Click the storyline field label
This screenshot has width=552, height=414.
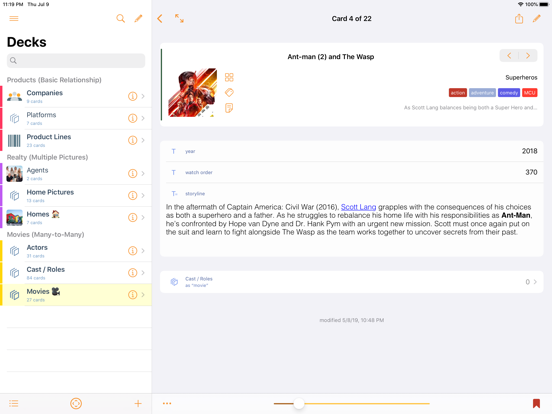point(195,194)
